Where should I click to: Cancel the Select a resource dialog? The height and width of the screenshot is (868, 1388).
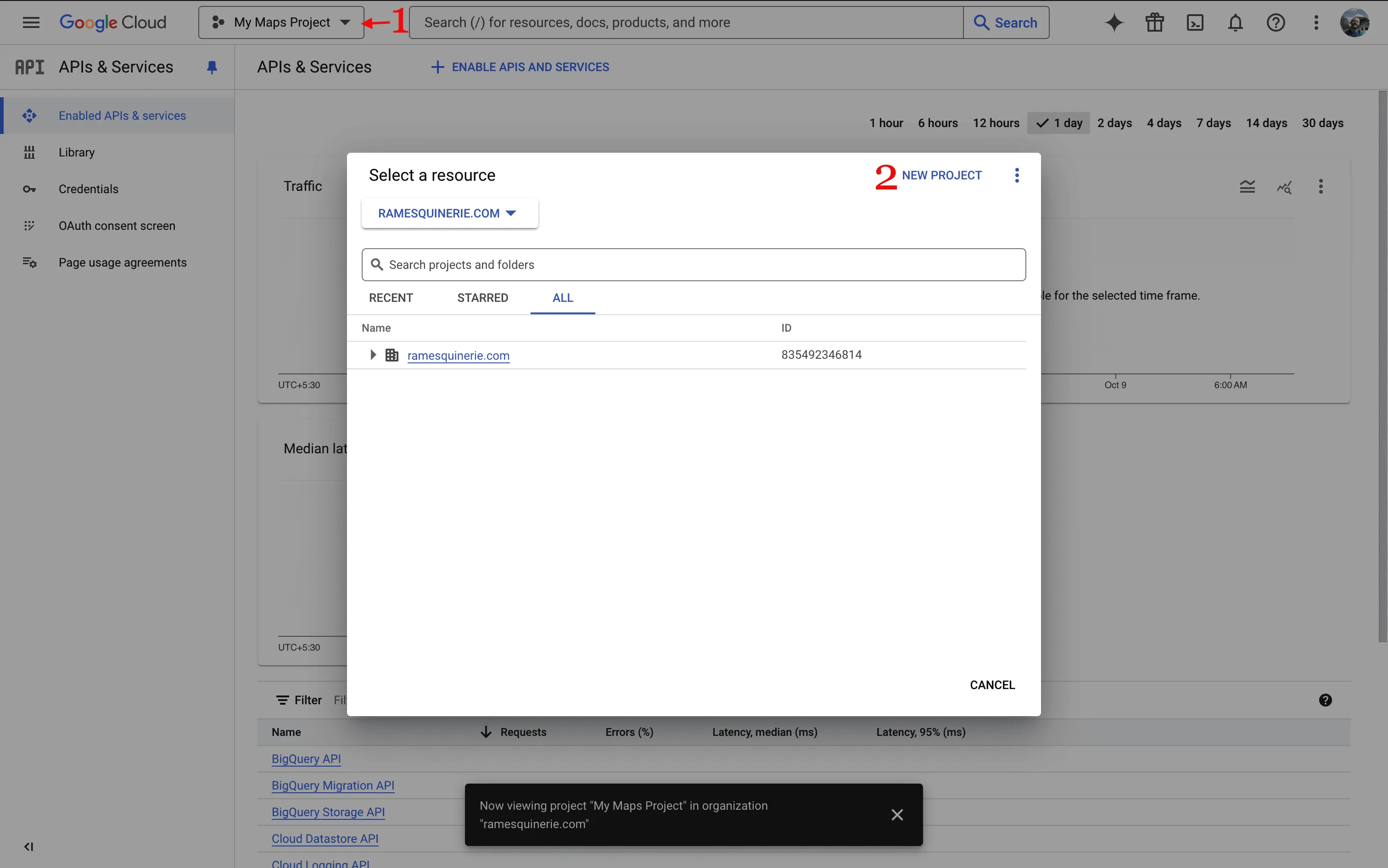tap(992, 685)
